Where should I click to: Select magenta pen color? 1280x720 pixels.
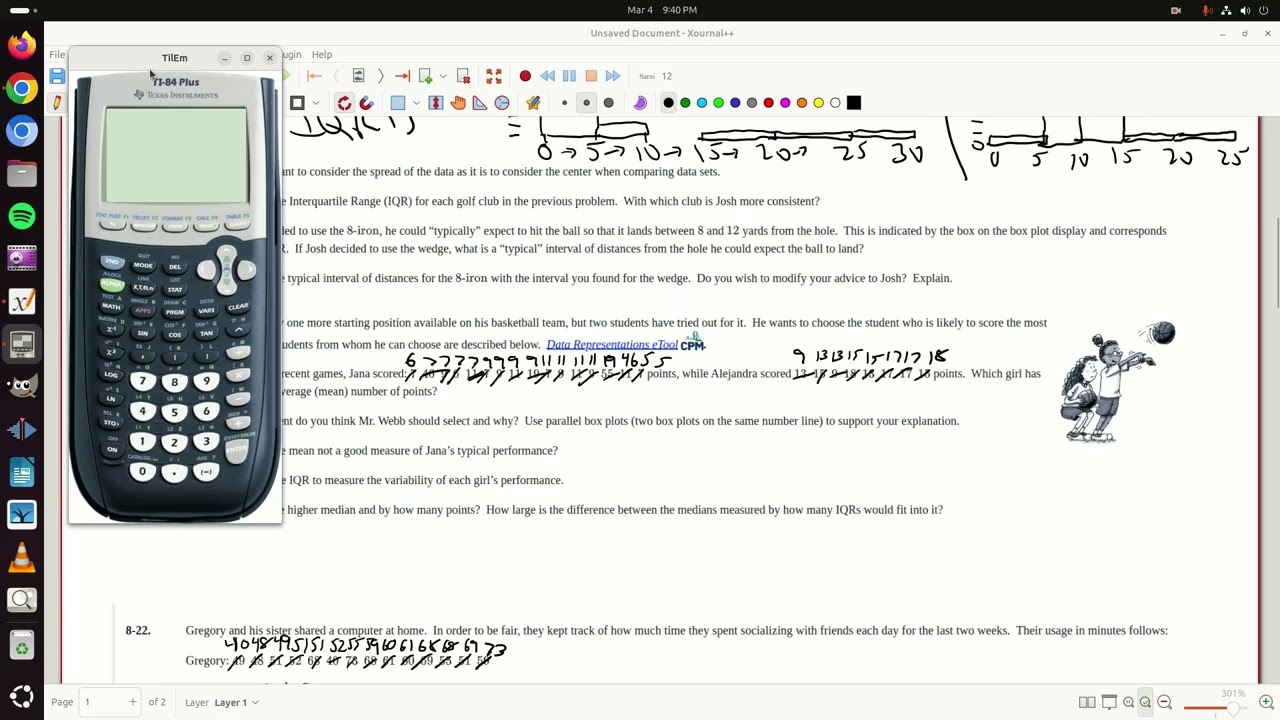[785, 103]
